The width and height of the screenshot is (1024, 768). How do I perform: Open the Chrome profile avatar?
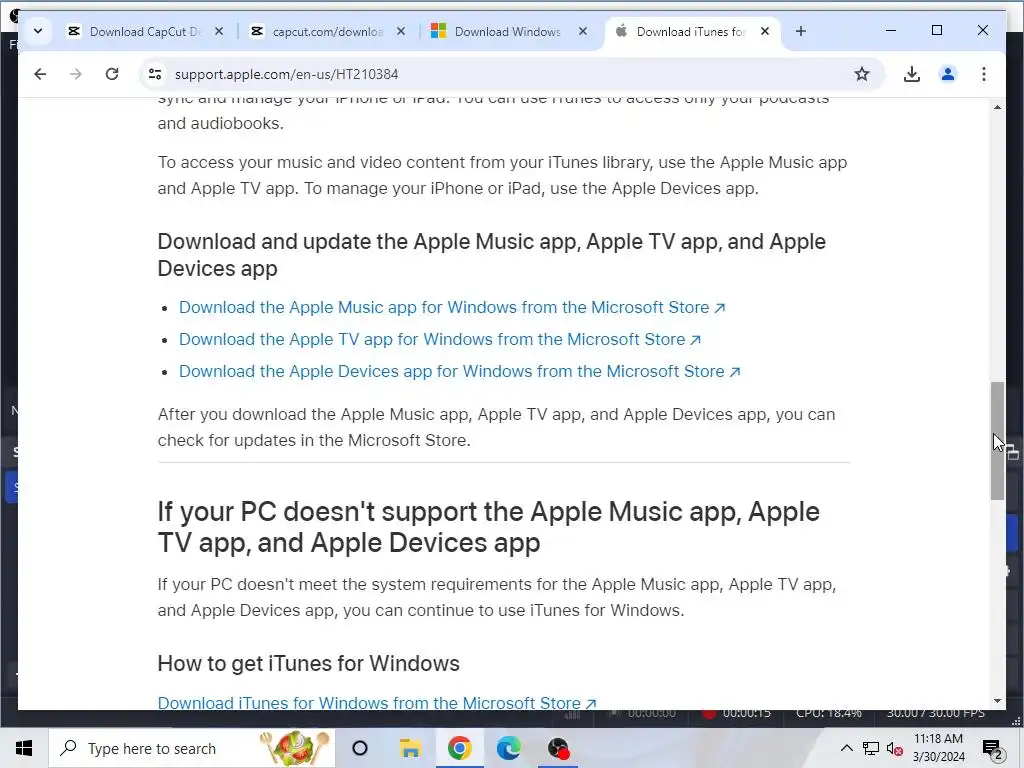click(x=948, y=74)
